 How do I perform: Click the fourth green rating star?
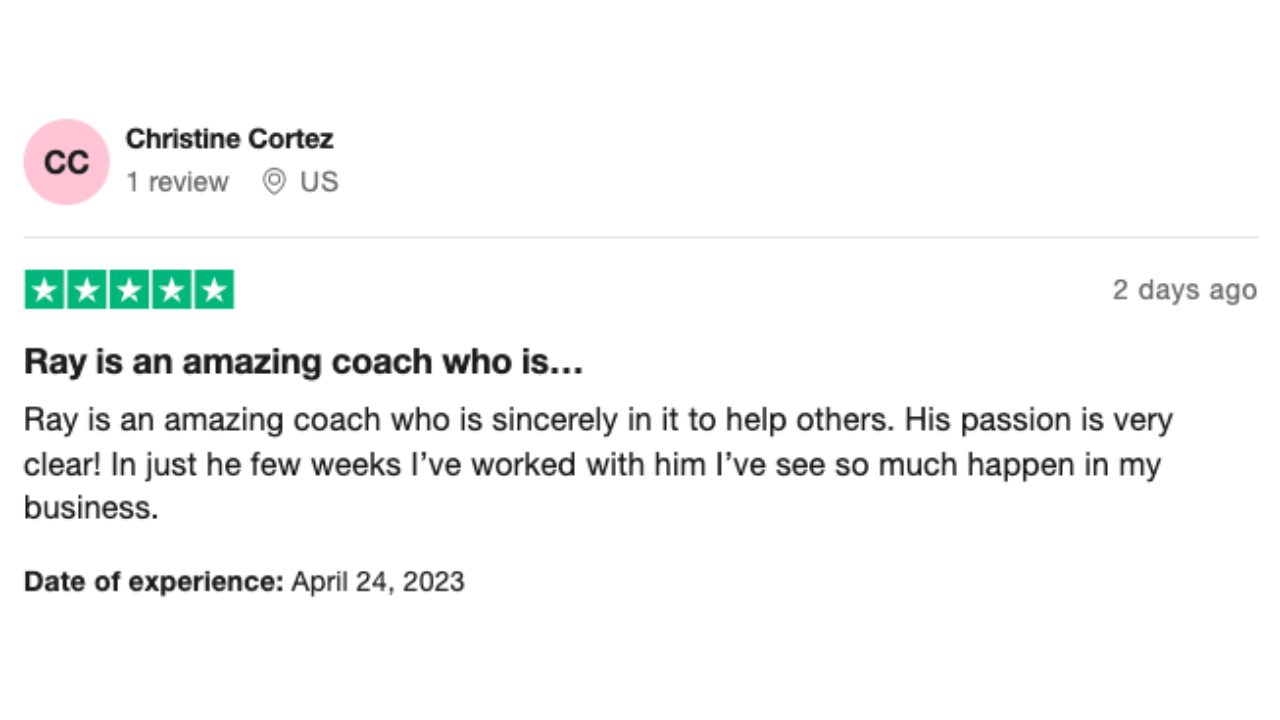[171, 290]
